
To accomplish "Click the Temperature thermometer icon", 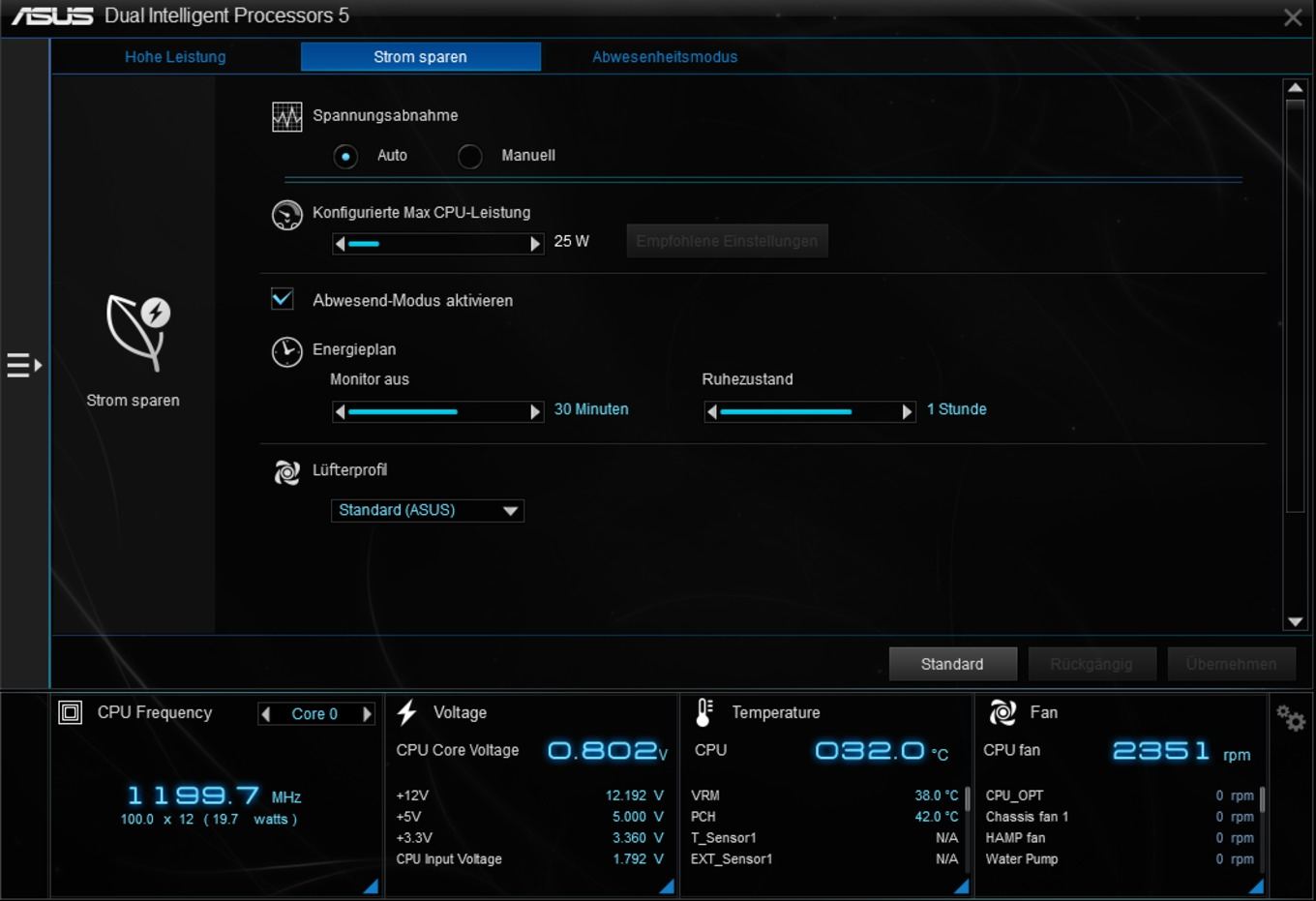I will tap(704, 712).
